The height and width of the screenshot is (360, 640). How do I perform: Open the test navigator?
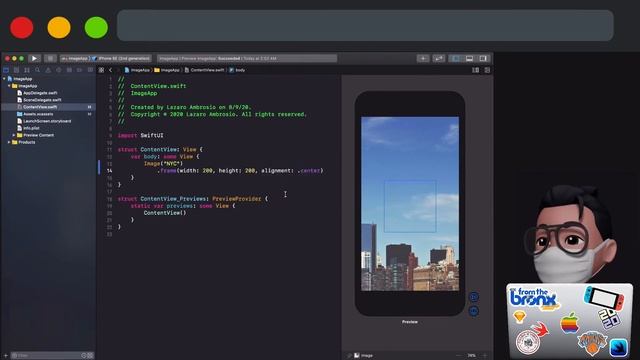click(59, 70)
